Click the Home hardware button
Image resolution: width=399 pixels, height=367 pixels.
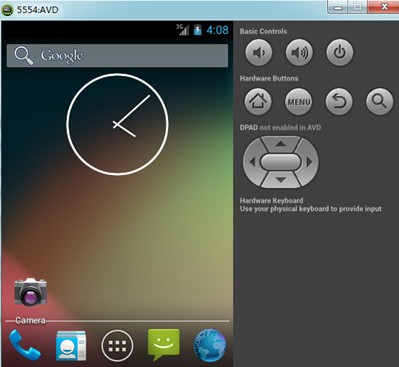pyautogui.click(x=258, y=101)
